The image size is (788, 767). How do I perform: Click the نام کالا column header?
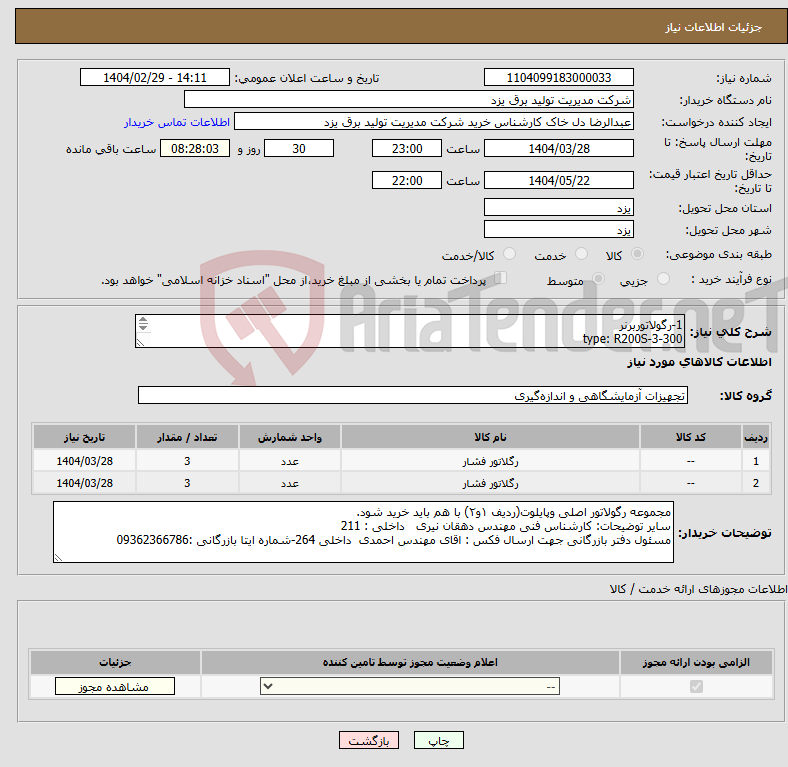pyautogui.click(x=490, y=437)
